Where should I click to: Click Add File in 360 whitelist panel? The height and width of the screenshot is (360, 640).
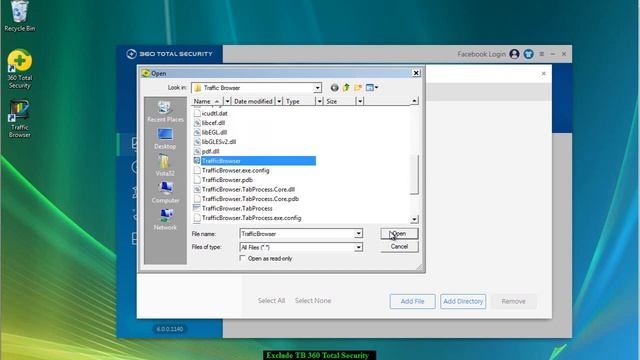point(412,301)
